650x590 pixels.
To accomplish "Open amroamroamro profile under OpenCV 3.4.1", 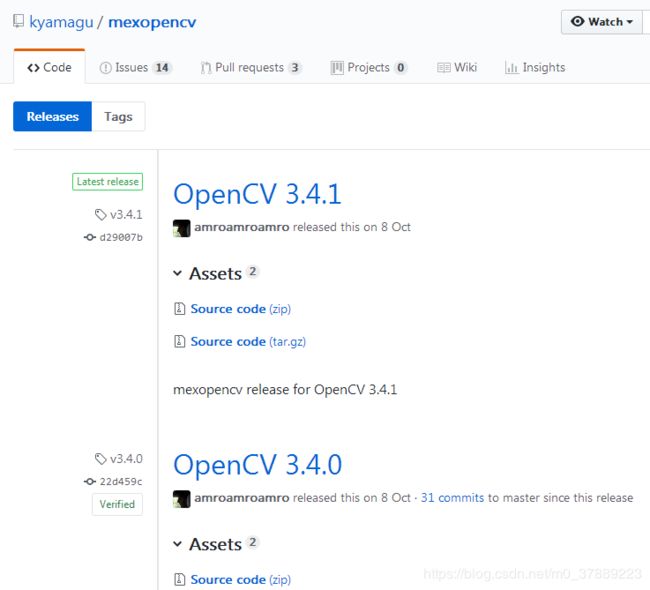I will click(242, 227).
